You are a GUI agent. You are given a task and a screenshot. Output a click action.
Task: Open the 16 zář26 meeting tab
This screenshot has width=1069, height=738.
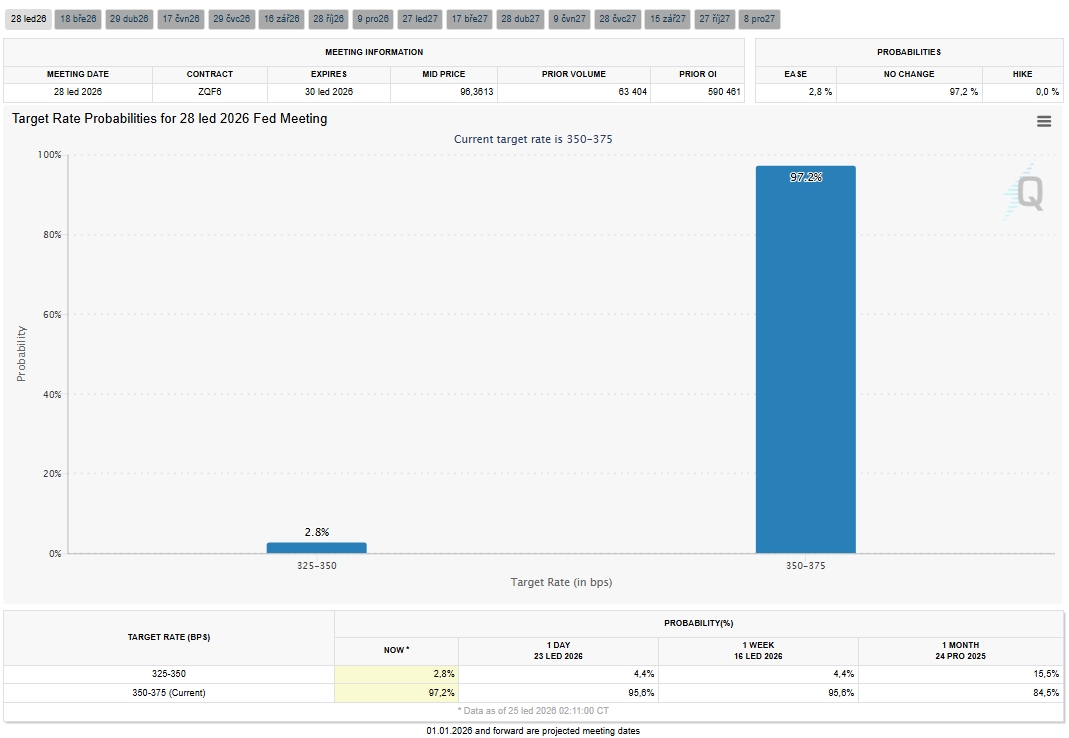coord(282,19)
